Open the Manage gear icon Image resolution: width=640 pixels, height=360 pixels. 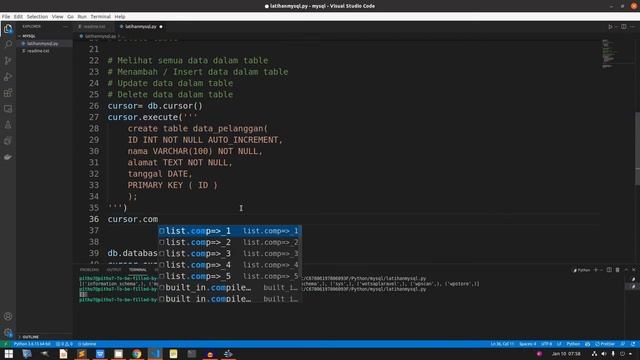(x=8, y=332)
